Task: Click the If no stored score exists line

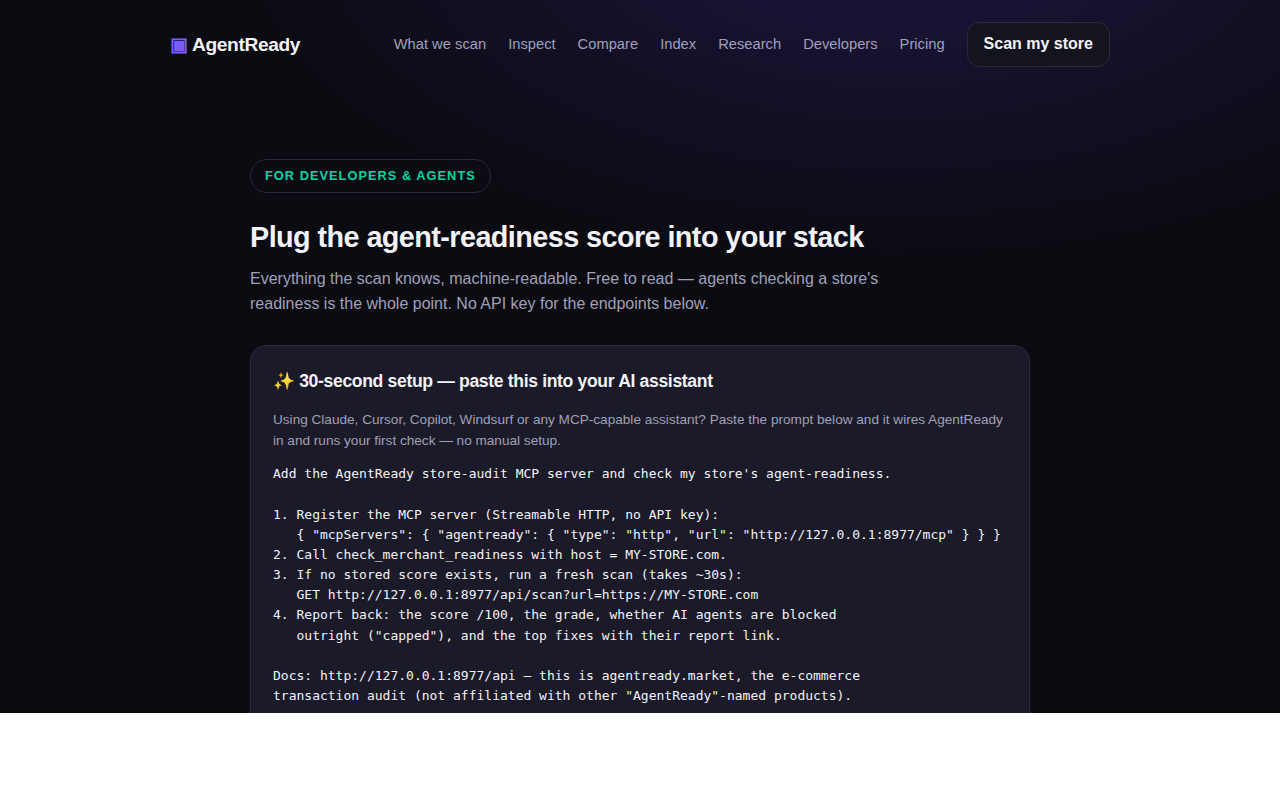Action: point(508,575)
